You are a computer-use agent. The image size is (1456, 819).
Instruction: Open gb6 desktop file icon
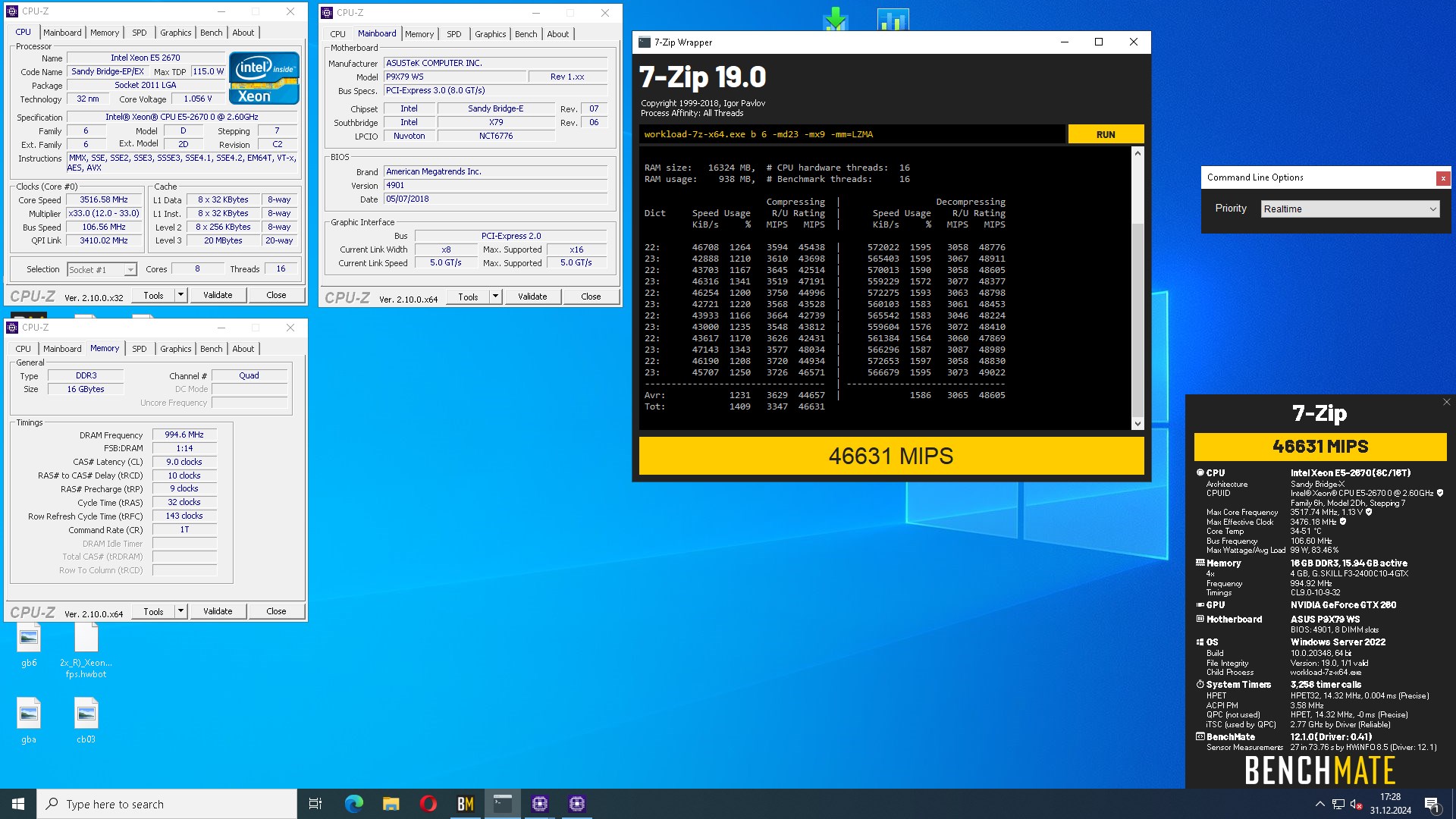coord(29,645)
